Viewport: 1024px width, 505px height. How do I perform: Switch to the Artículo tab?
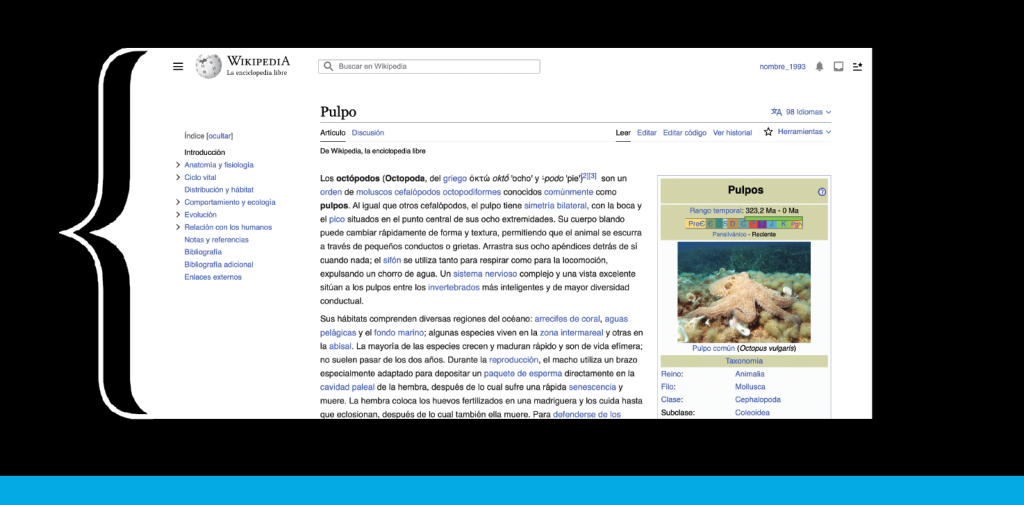[332, 133]
